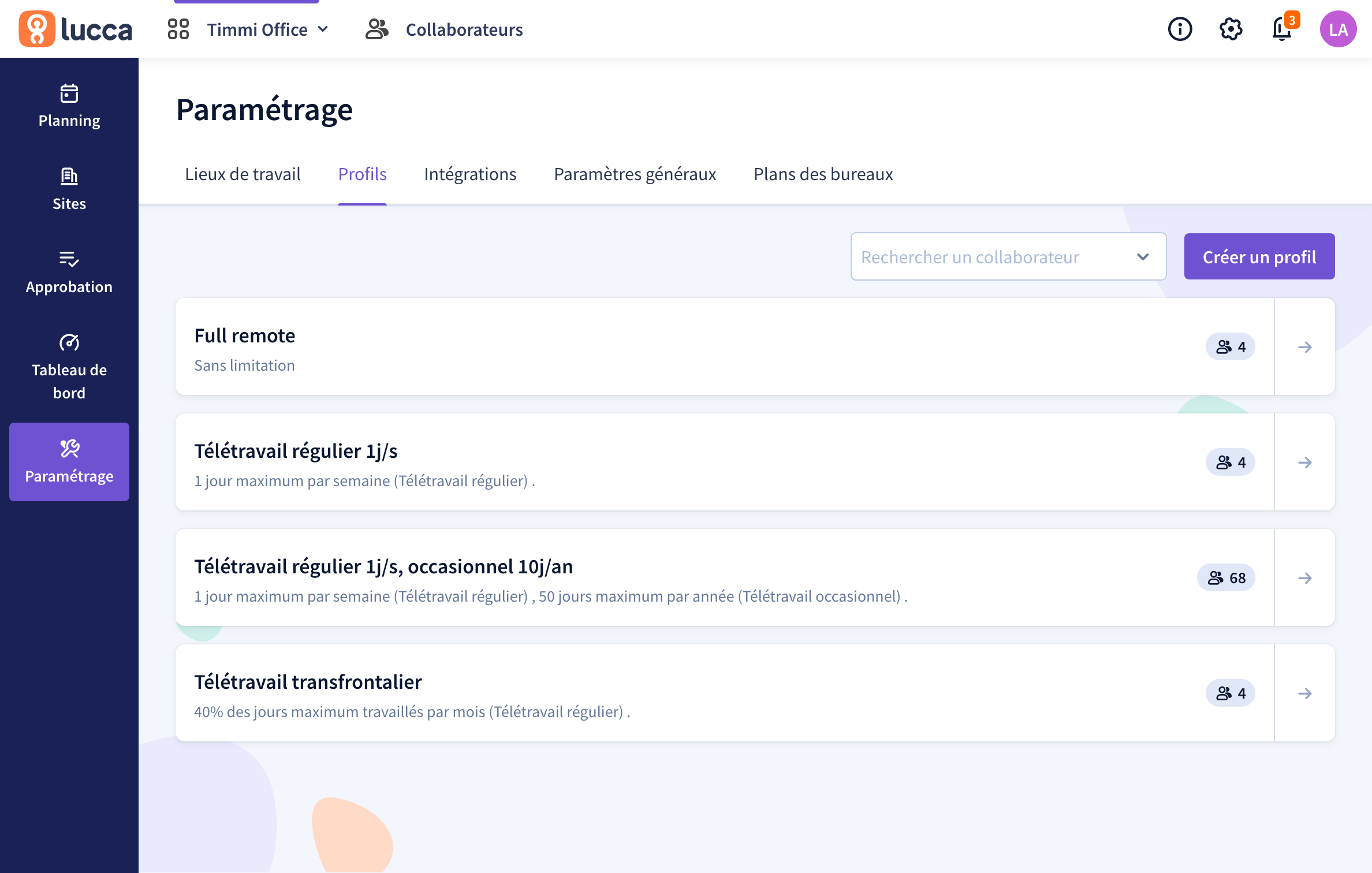Click the Sans limitation description
This screenshot has width=1372, height=873.
pyautogui.click(x=244, y=365)
